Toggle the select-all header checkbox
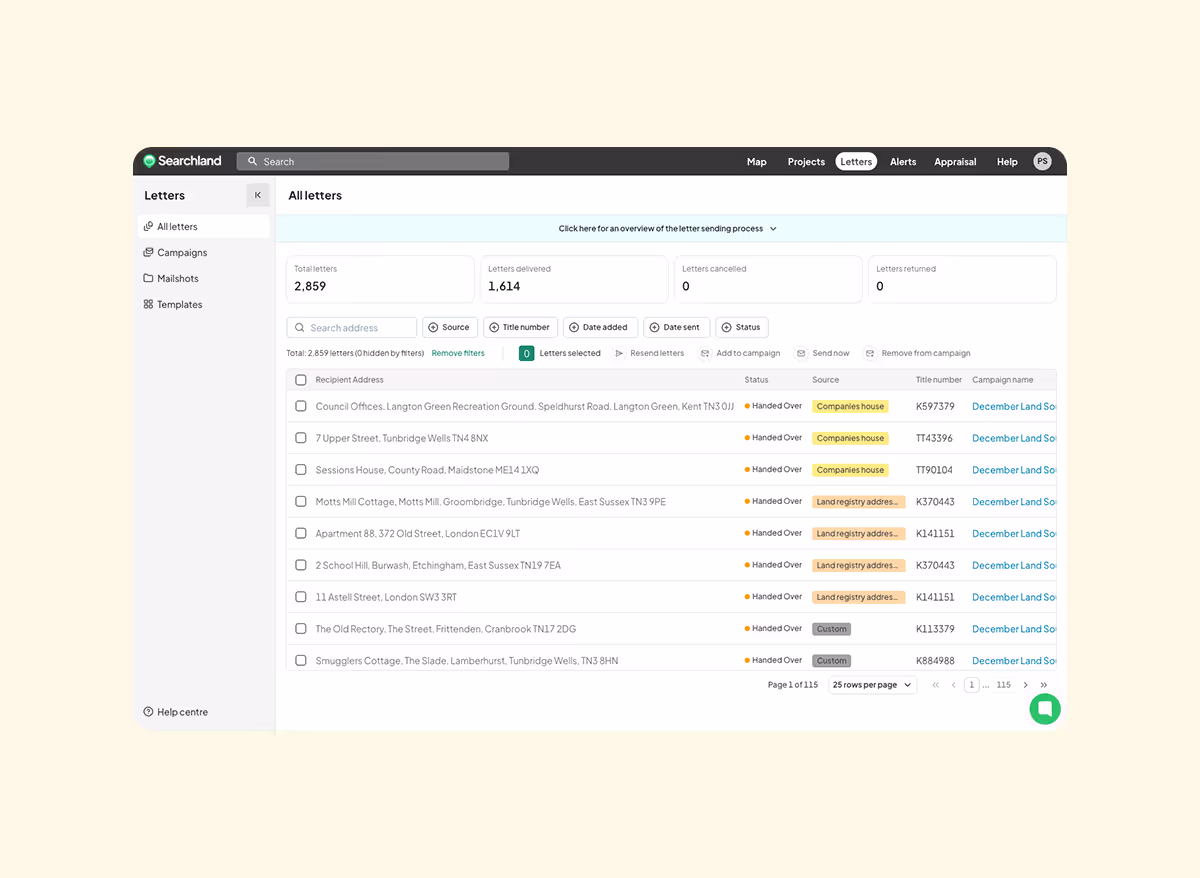The width and height of the screenshot is (1200, 878). (301, 380)
